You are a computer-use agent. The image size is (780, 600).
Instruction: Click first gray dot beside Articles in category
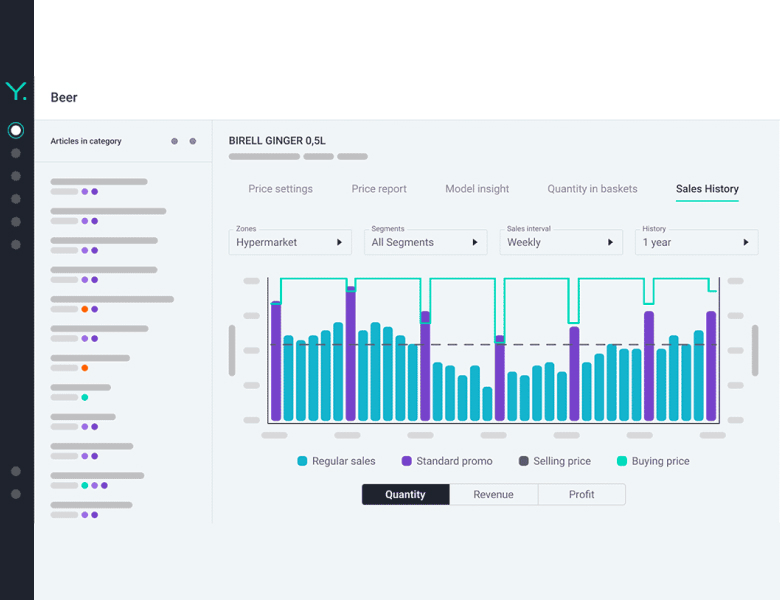click(175, 141)
